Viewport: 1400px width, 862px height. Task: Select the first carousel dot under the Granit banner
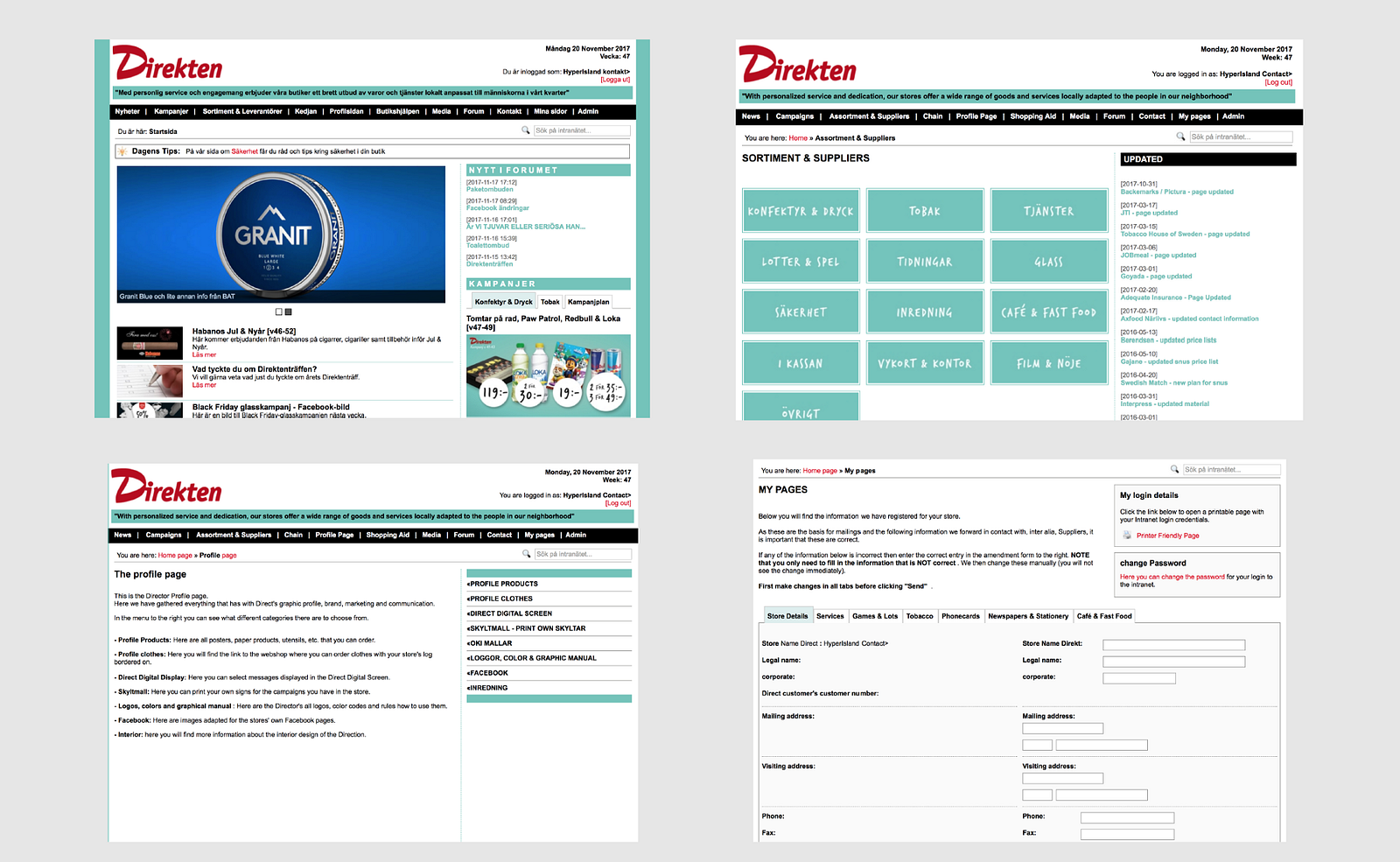click(x=279, y=312)
